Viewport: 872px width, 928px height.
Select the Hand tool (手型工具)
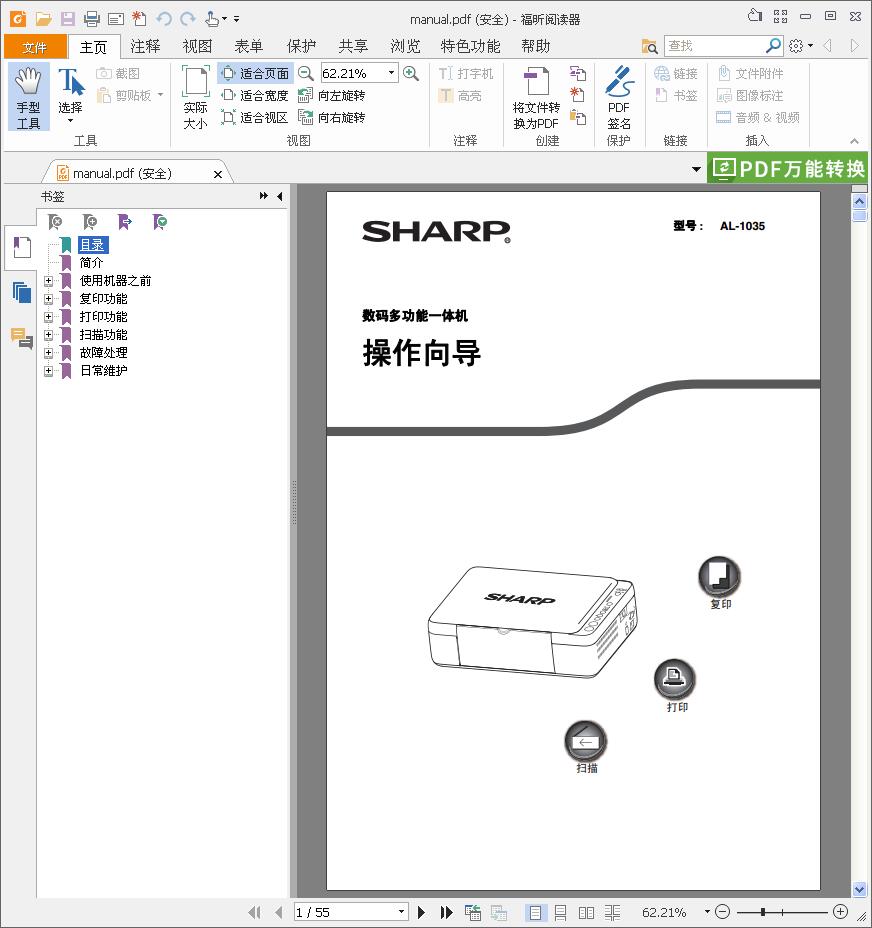[x=28, y=97]
